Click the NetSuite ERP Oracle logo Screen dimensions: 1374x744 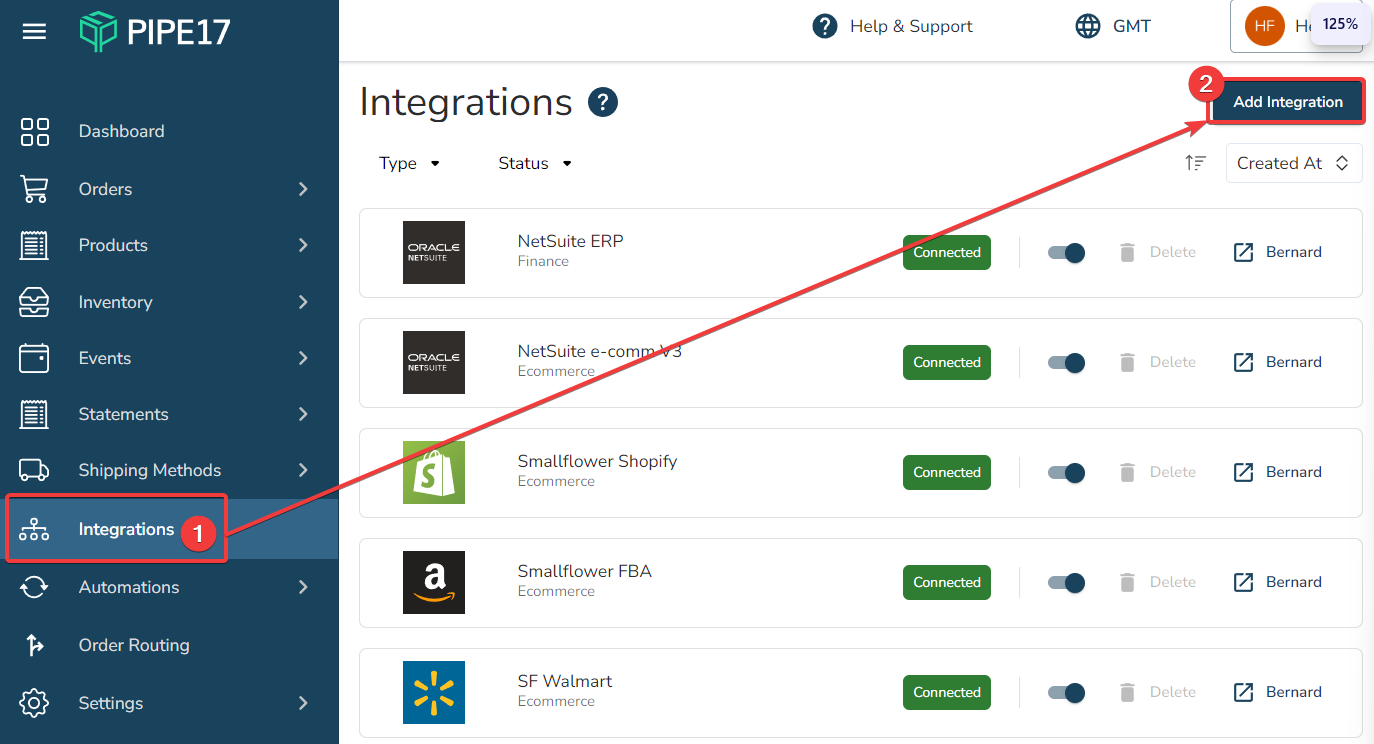coord(434,252)
